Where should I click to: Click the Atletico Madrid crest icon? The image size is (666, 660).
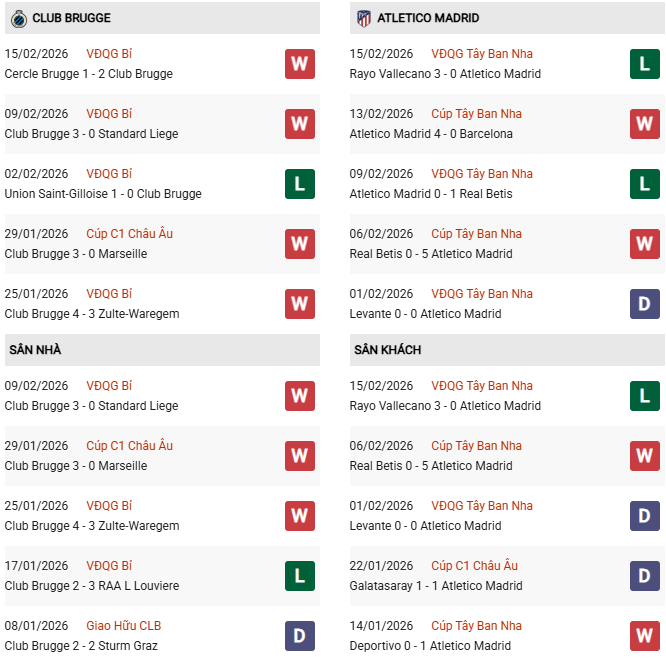pyautogui.click(x=364, y=18)
